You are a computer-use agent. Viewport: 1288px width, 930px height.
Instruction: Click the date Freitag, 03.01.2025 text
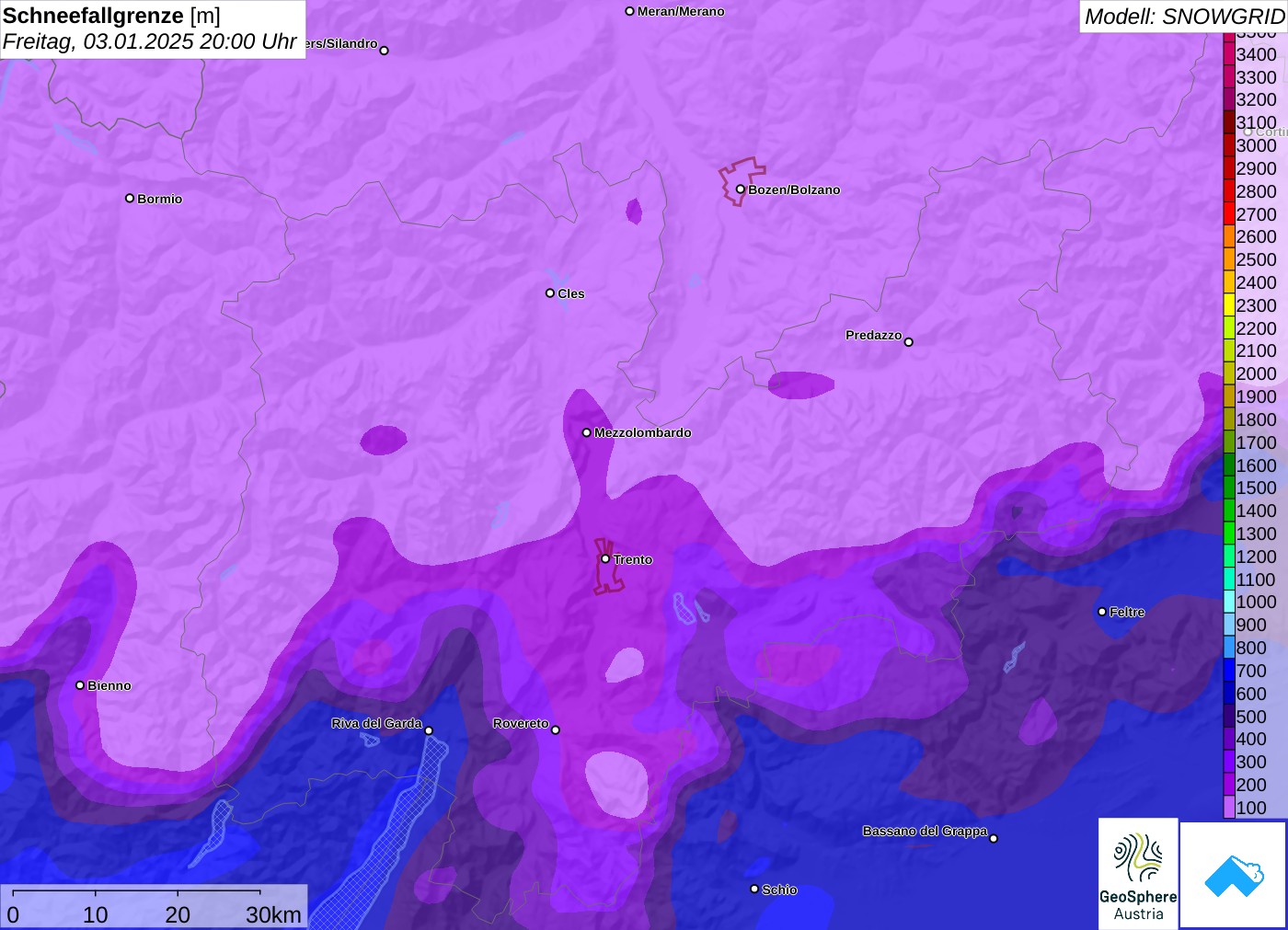tap(149, 41)
